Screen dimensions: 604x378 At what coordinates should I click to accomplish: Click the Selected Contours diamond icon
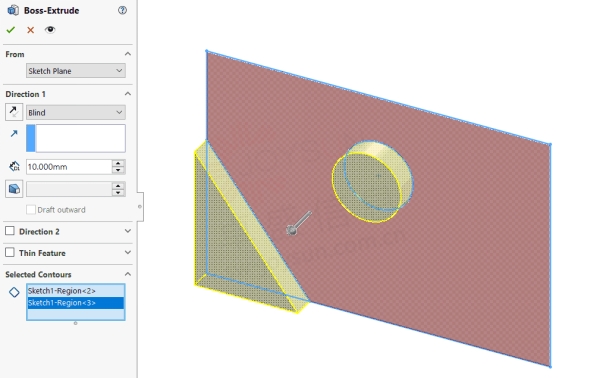pyautogui.click(x=14, y=292)
